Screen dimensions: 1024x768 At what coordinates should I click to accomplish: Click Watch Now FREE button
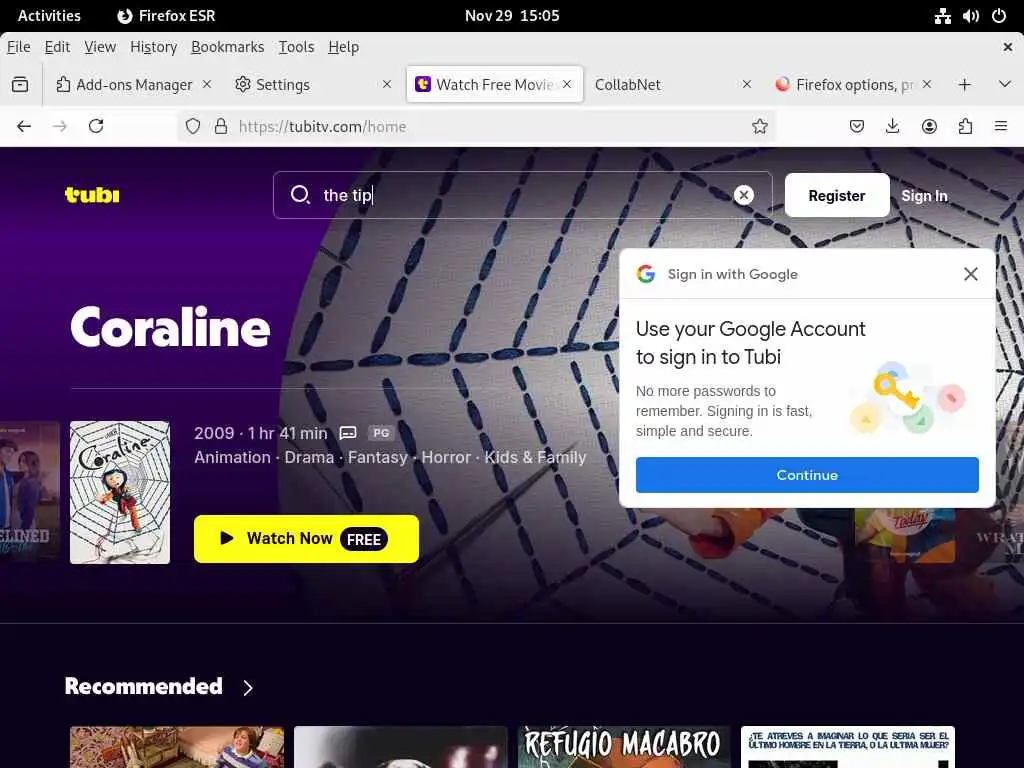point(306,539)
